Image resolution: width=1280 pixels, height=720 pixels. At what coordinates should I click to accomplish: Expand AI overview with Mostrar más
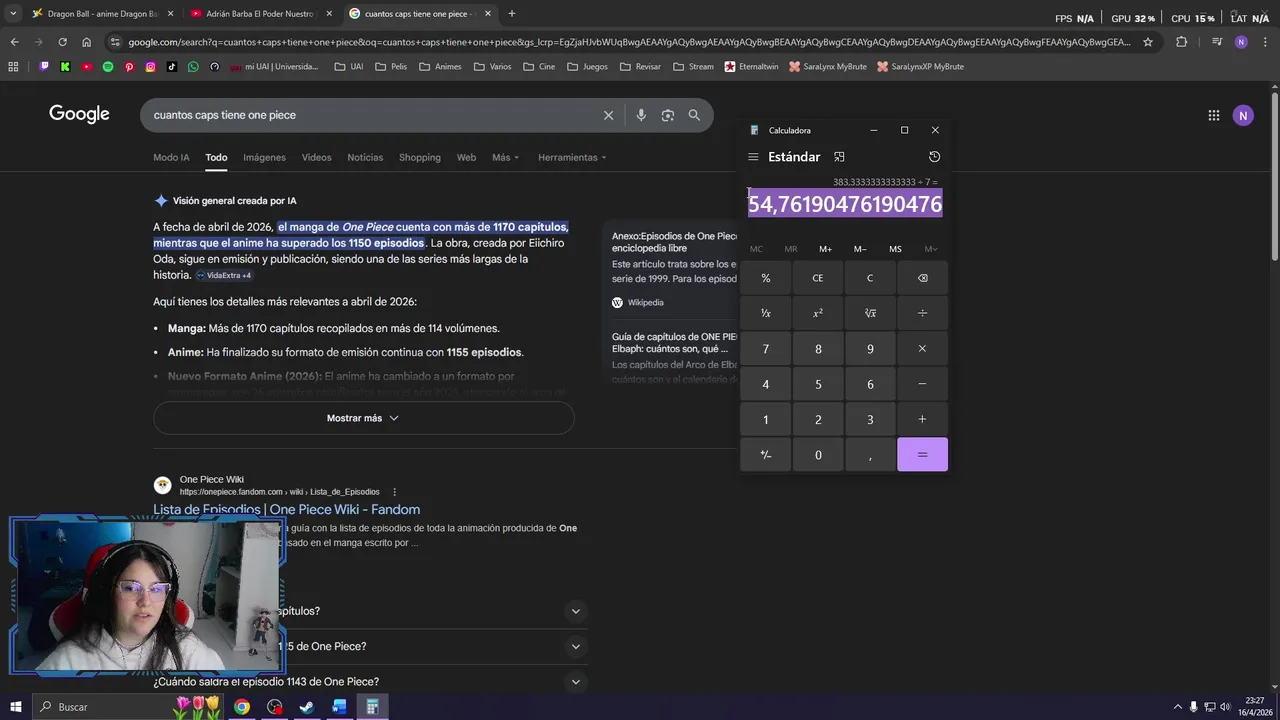(363, 418)
